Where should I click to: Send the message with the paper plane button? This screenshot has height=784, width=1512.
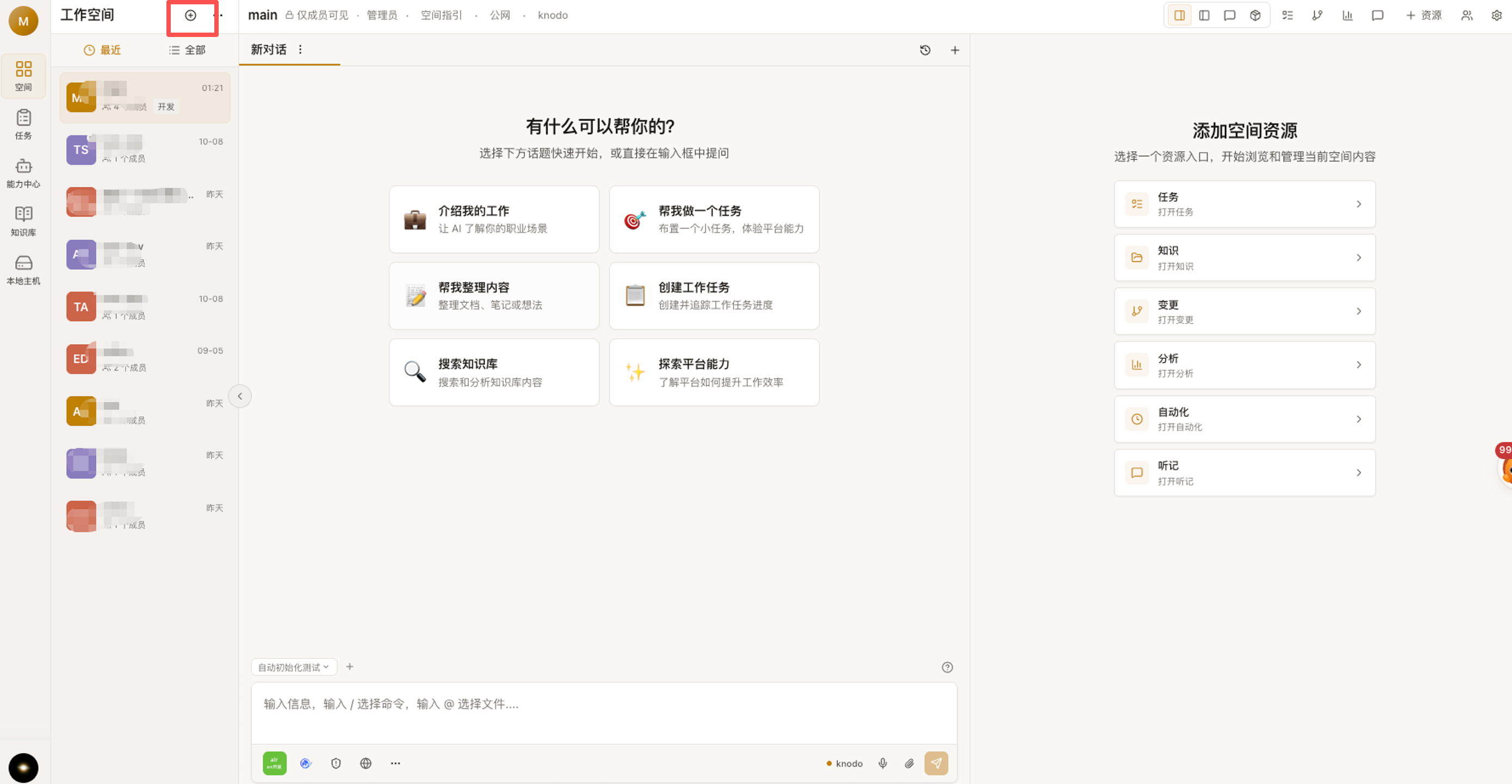(x=936, y=763)
